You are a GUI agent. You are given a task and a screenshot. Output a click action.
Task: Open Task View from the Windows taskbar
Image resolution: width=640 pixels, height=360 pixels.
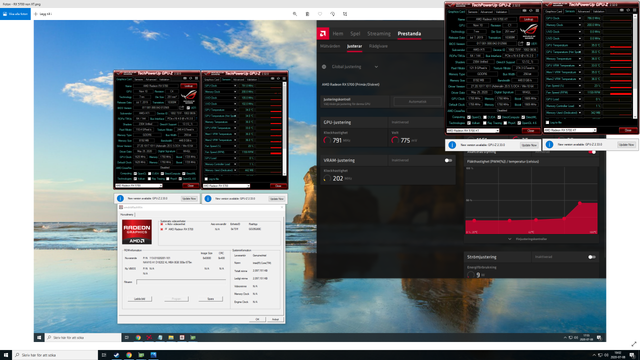[x=104, y=355]
